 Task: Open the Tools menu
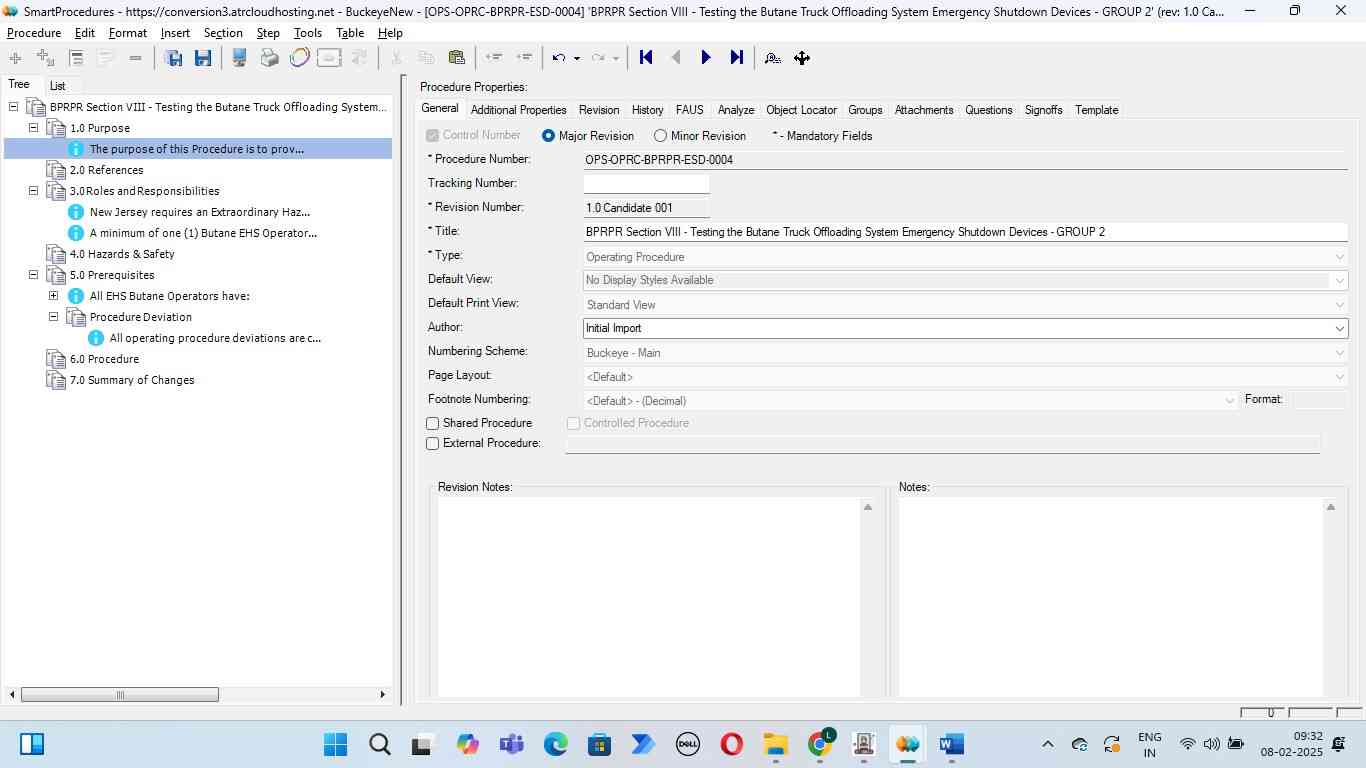308,33
